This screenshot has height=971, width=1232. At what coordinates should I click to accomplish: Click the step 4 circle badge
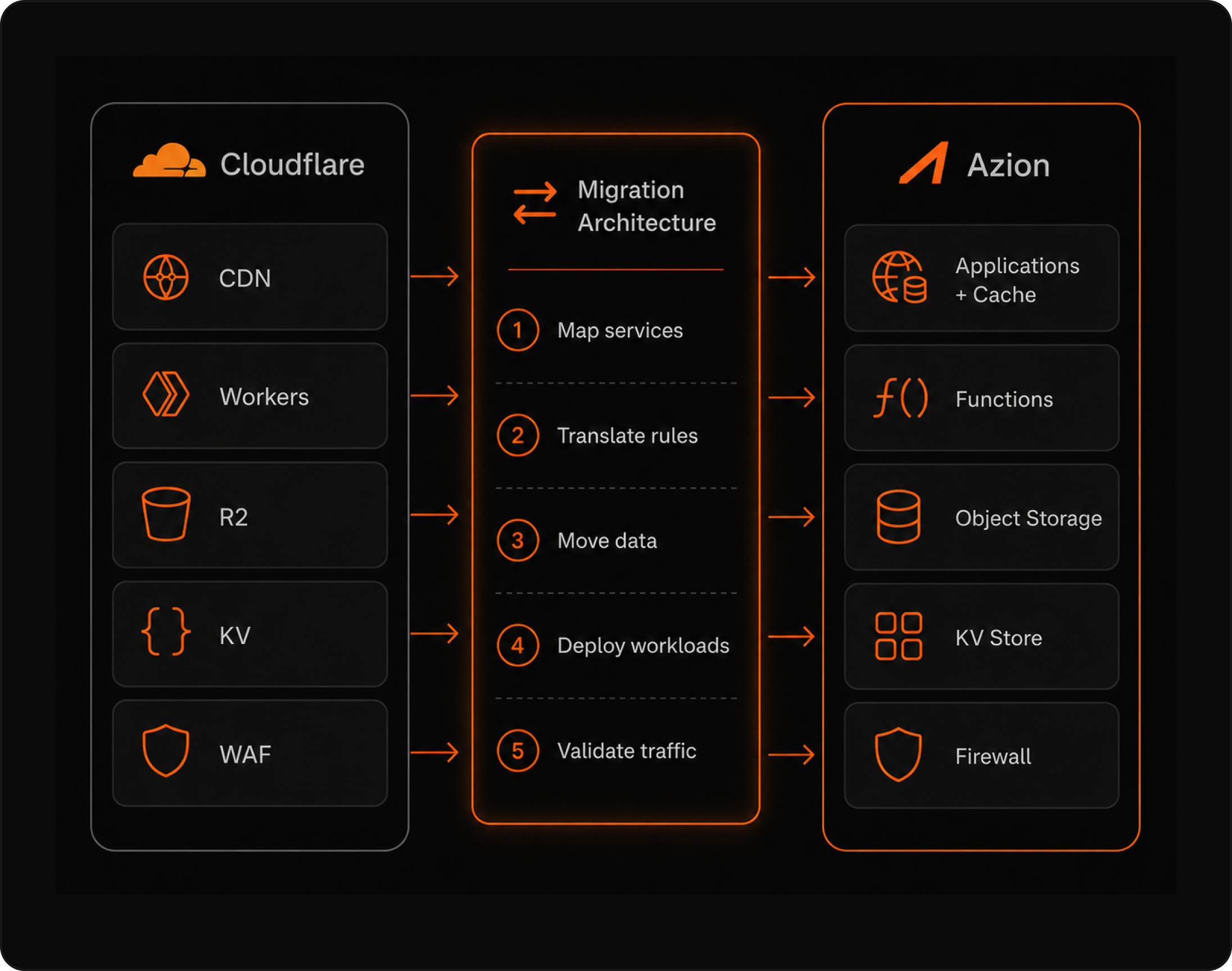(x=517, y=645)
